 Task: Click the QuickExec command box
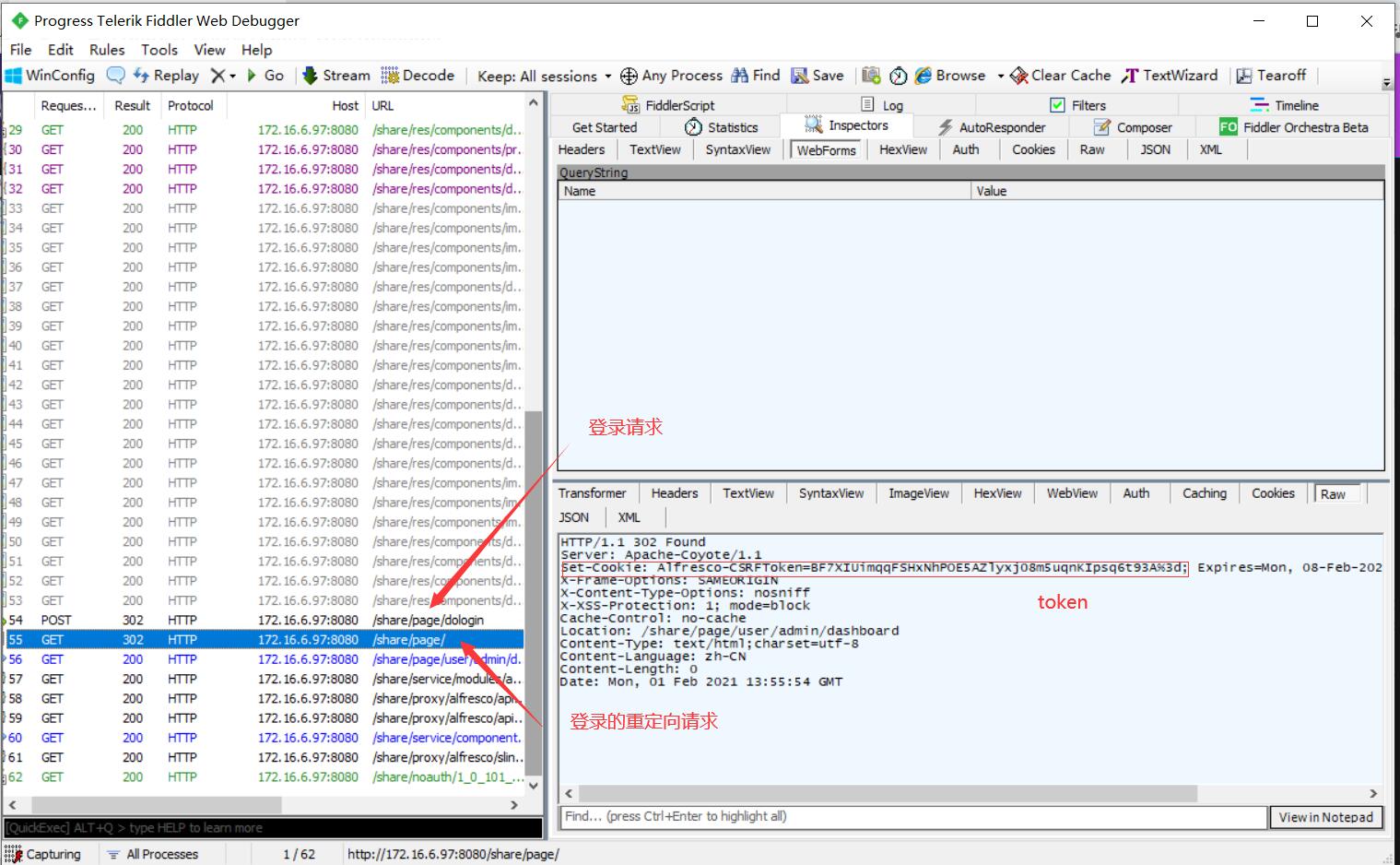273,828
